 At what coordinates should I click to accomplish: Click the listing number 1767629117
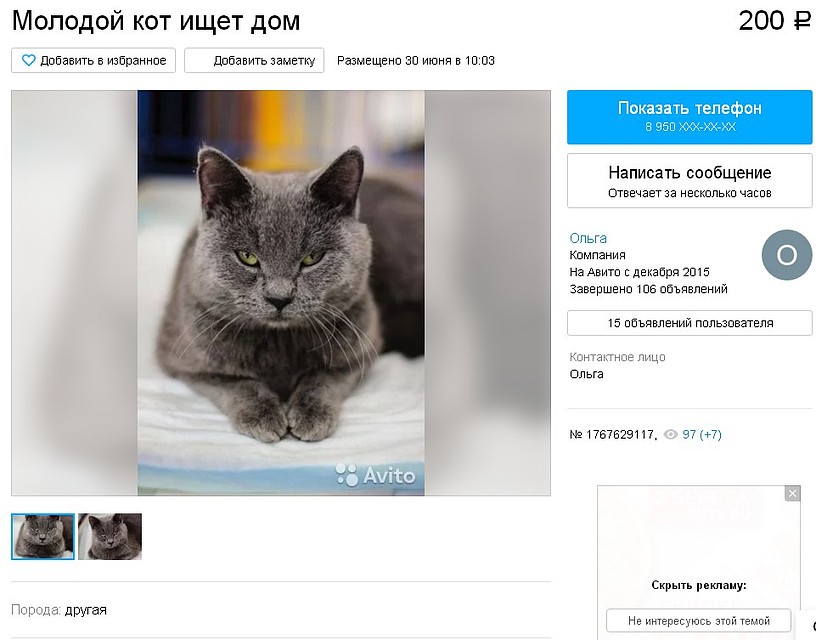coord(612,434)
